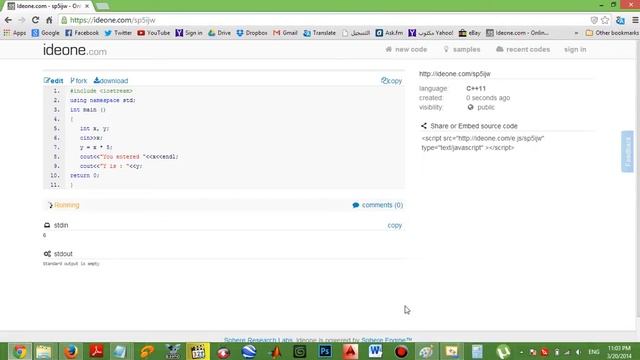Open the Facebook bookmark
Viewport: 640px width, 360px height.
(x=82, y=33)
